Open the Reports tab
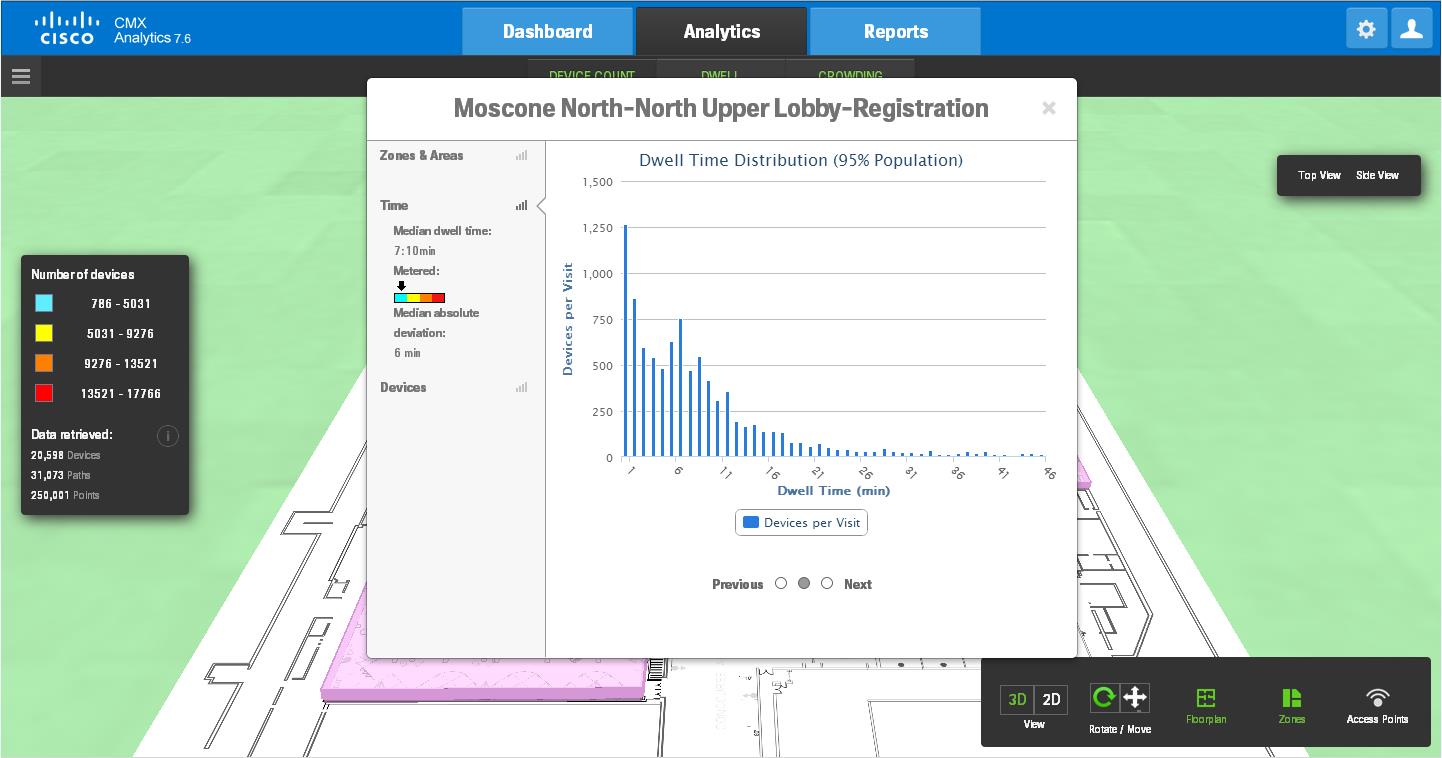 coord(895,32)
